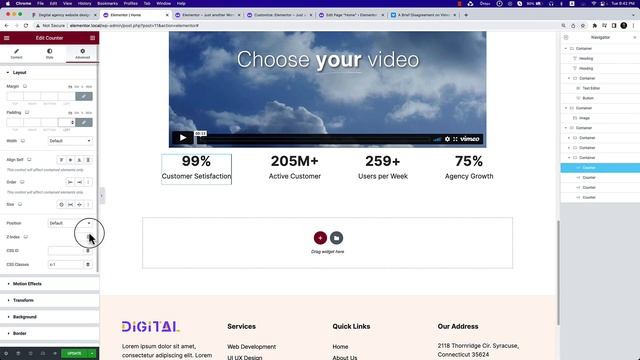Open the Chrome View menu
This screenshot has height=360, width=640.
pyautogui.click(x=67, y=3)
